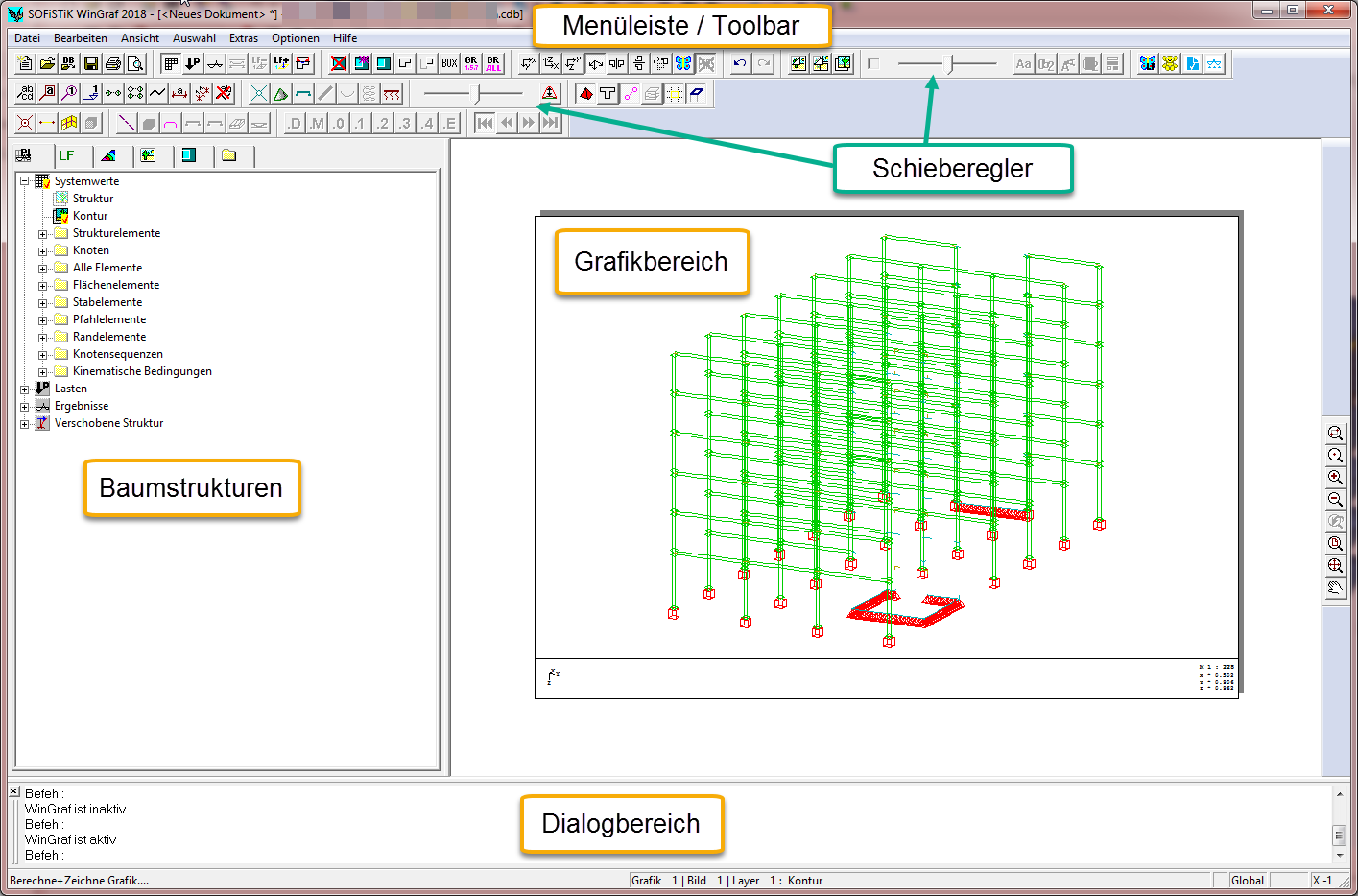
Task: Click the .D layer button in toolbar
Action: coord(294,123)
